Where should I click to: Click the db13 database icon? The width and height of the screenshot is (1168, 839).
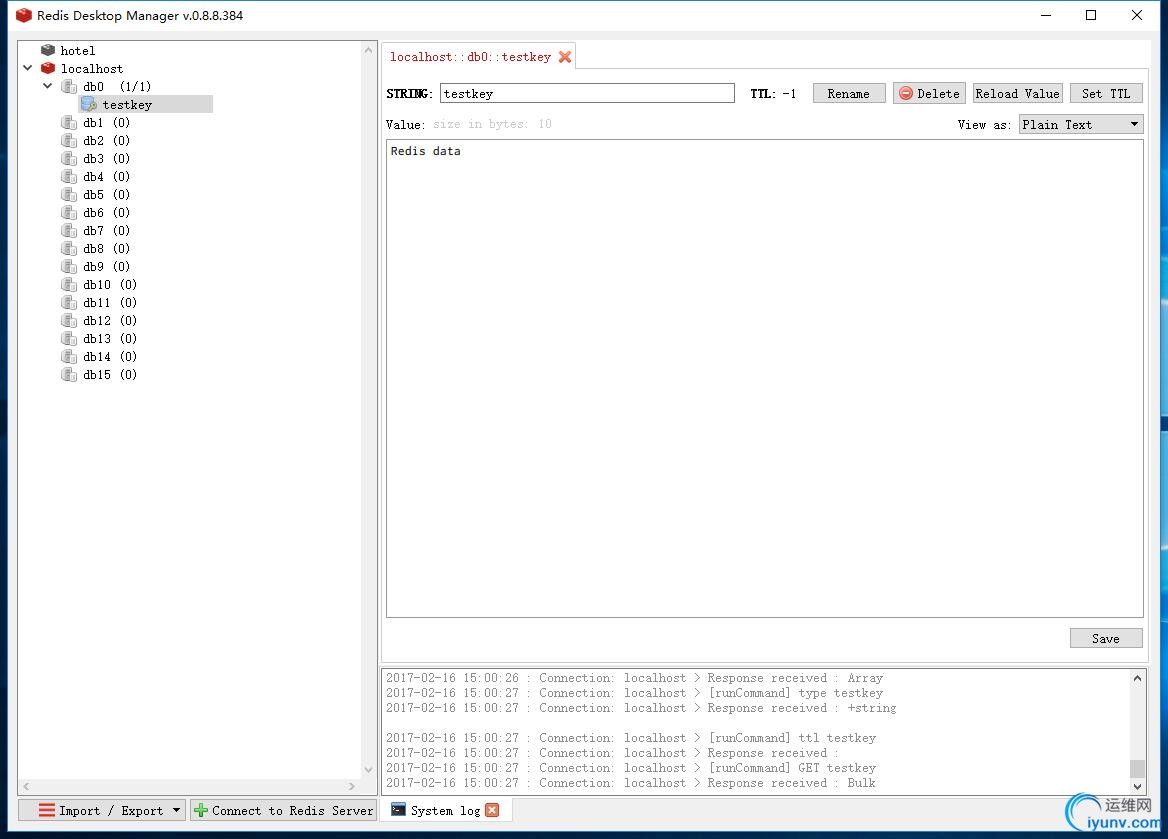(69, 338)
